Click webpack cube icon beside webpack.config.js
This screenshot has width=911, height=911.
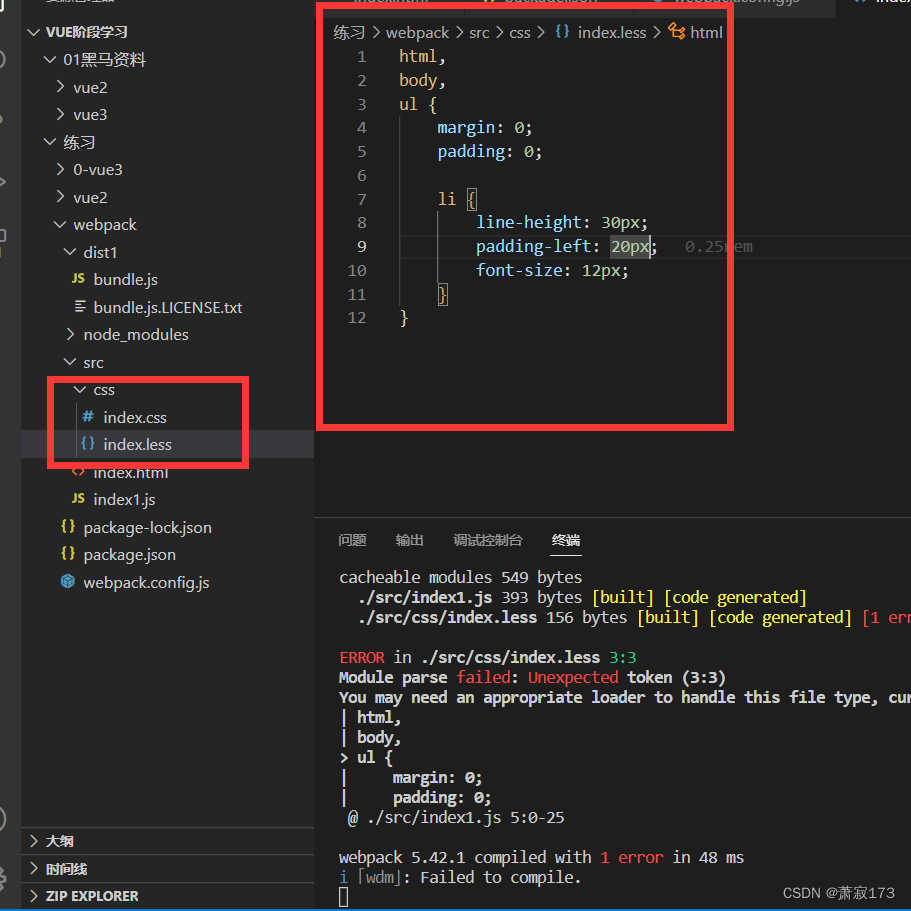tap(68, 581)
